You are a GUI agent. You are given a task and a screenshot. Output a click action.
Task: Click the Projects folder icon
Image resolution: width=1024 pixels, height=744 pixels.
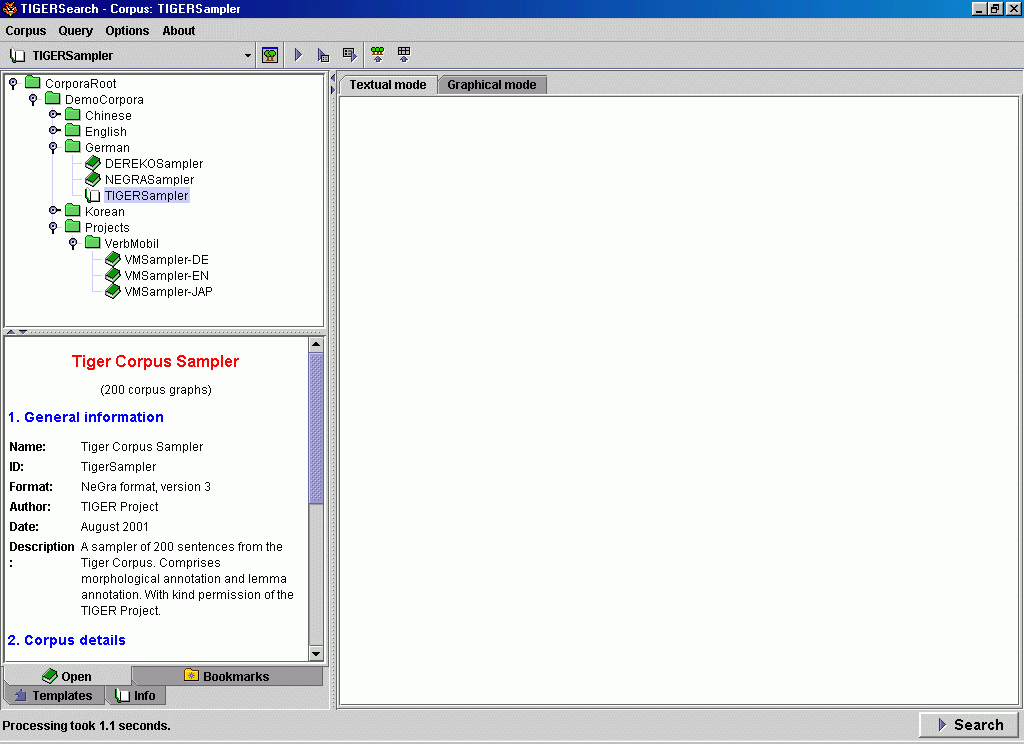(x=73, y=227)
